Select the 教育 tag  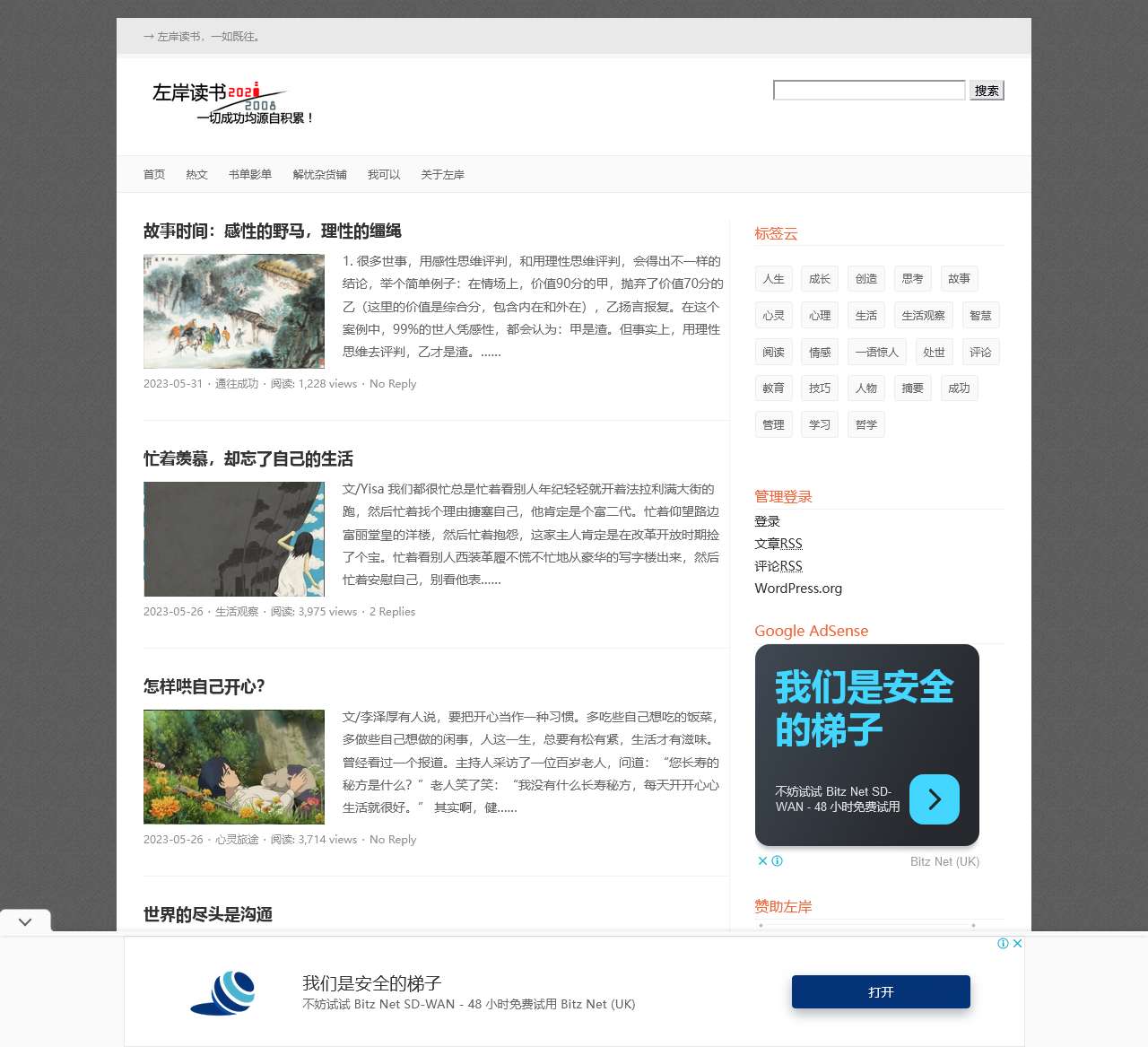click(774, 388)
